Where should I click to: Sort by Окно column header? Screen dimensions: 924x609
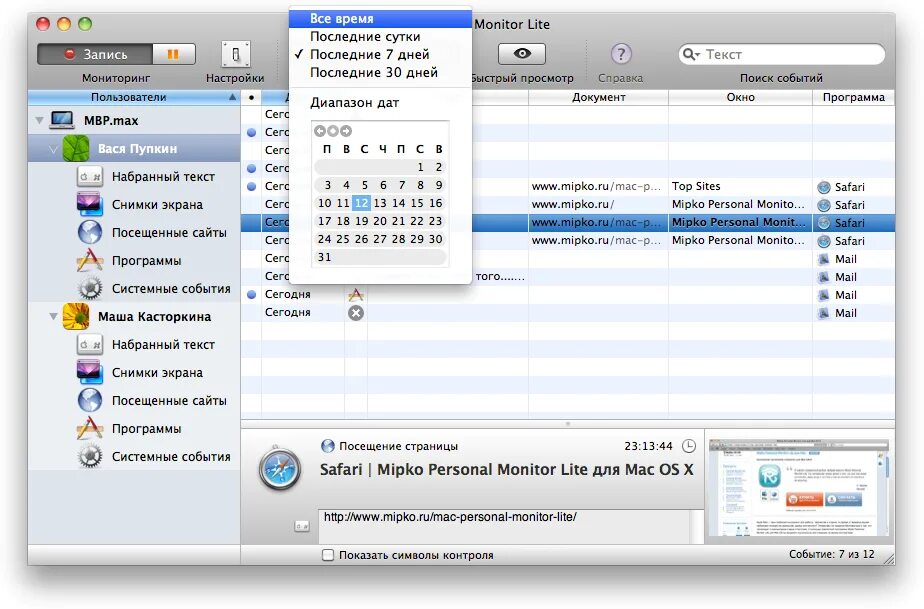pos(740,97)
